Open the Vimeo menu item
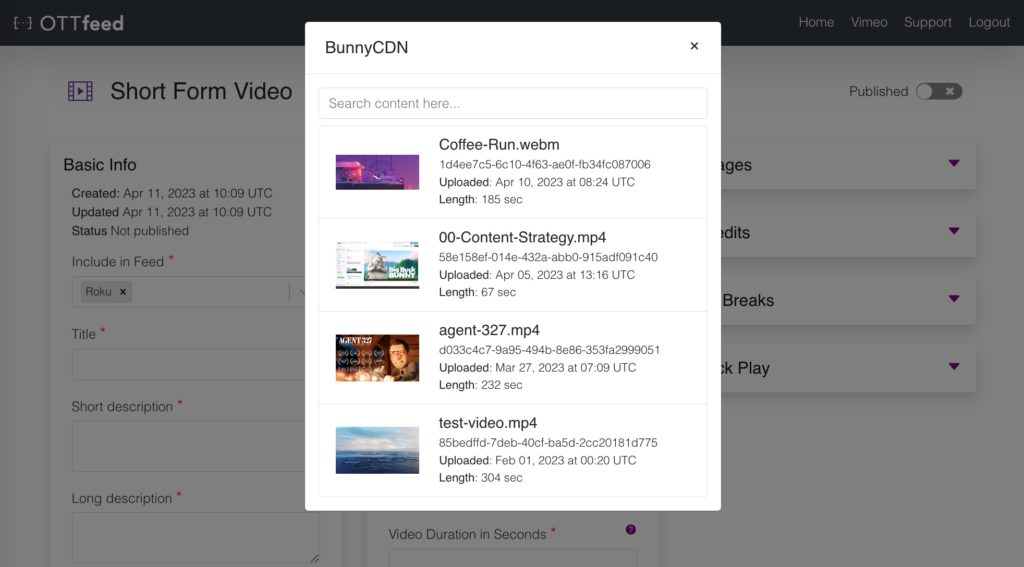The image size is (1024, 567). (869, 22)
